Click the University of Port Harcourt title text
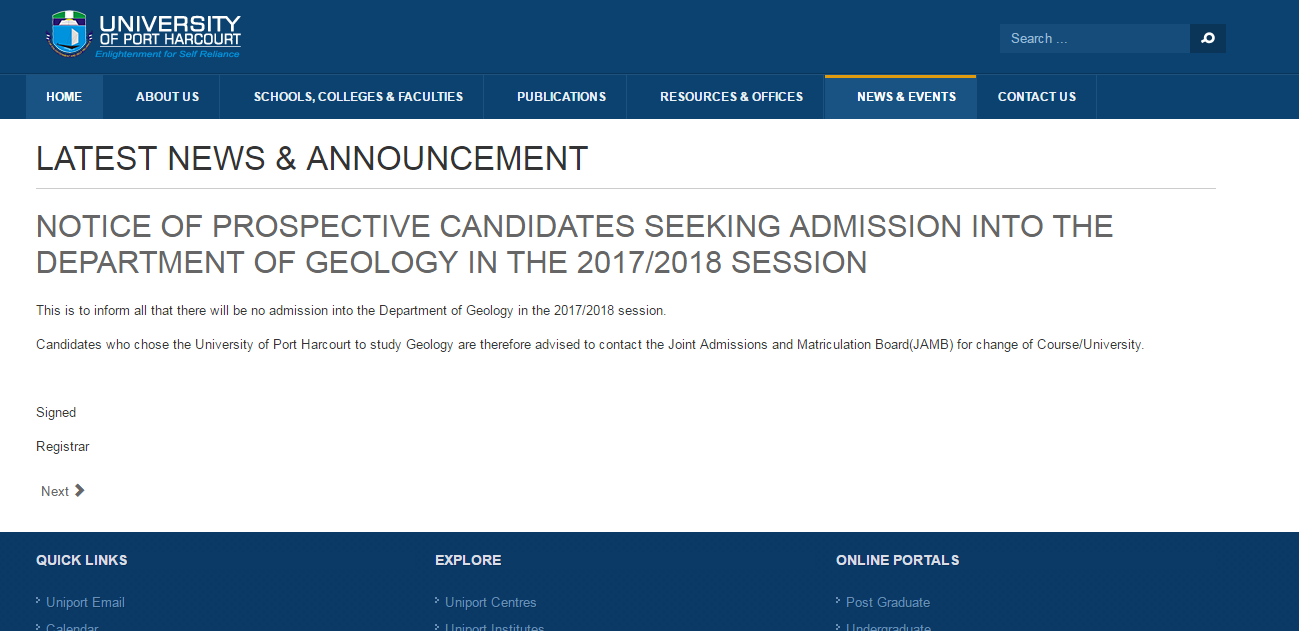 pyautogui.click(x=169, y=35)
